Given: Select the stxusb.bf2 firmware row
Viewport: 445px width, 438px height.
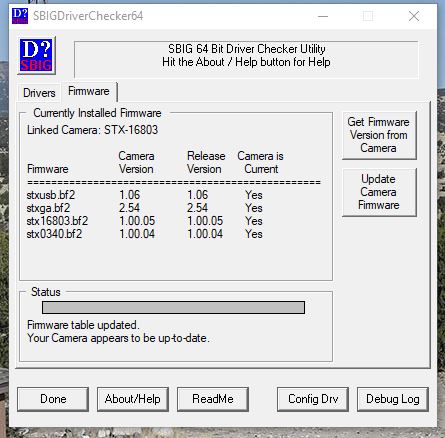Looking at the screenshot, I should 145,195.
